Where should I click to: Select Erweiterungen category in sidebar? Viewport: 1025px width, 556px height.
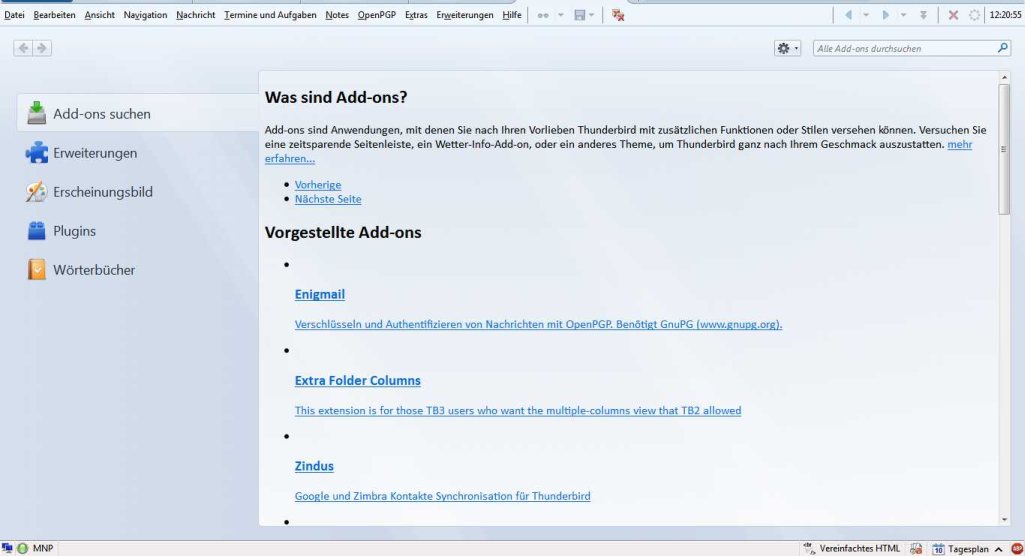[138, 152]
